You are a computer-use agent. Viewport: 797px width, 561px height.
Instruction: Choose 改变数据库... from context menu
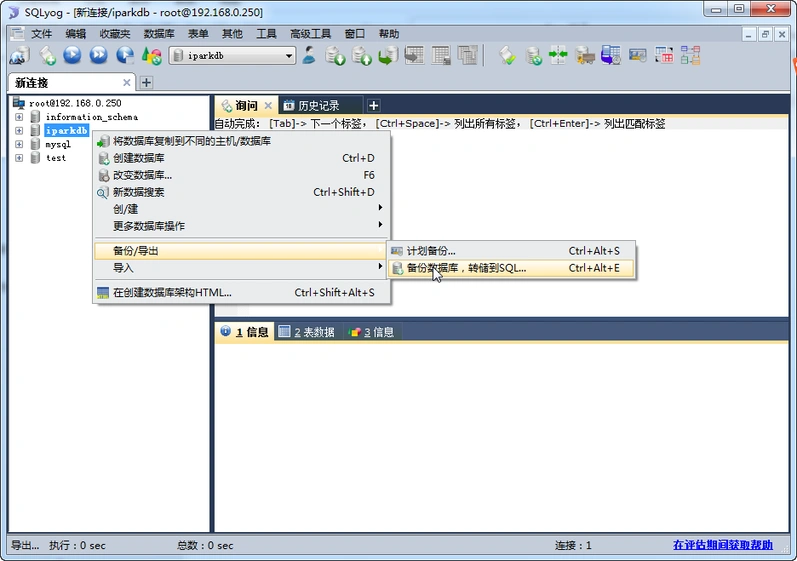[x=241, y=175]
